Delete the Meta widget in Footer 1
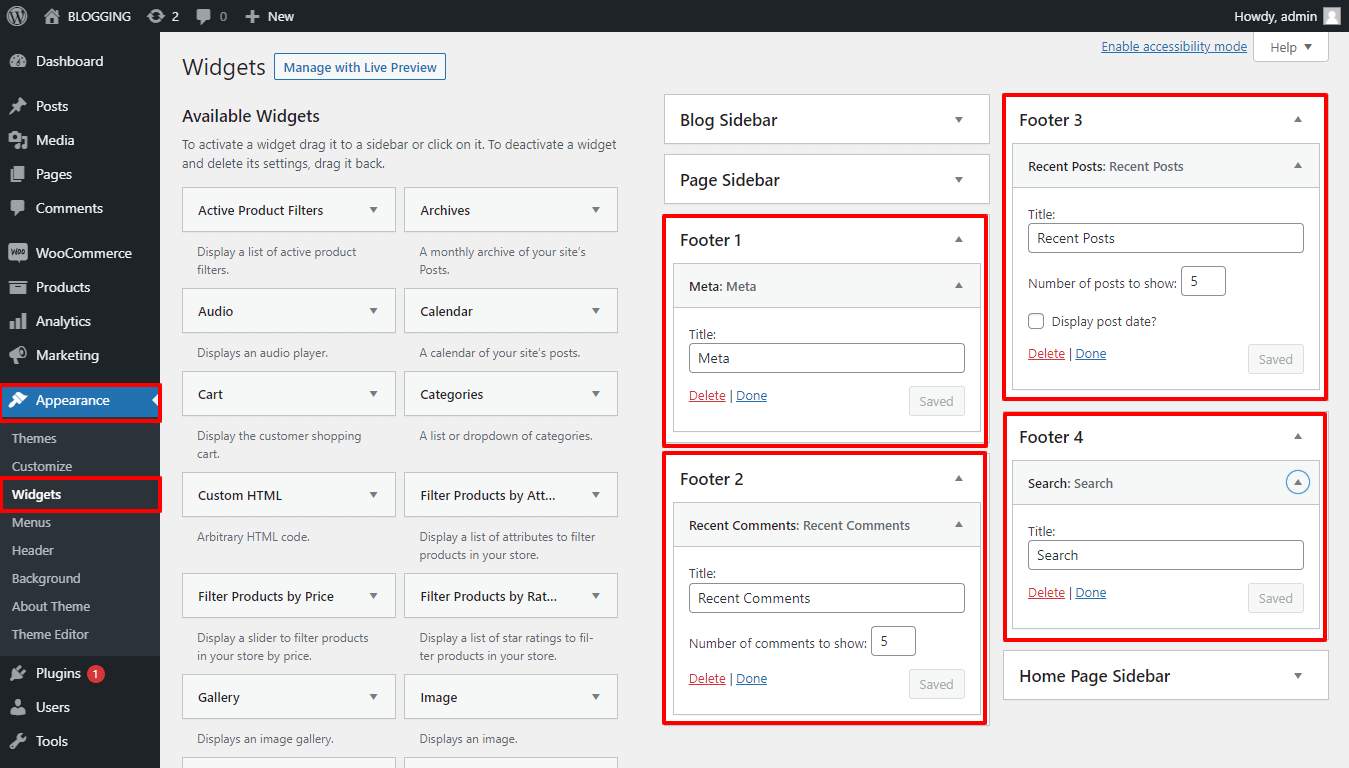This screenshot has height=768, width=1349. click(x=707, y=396)
